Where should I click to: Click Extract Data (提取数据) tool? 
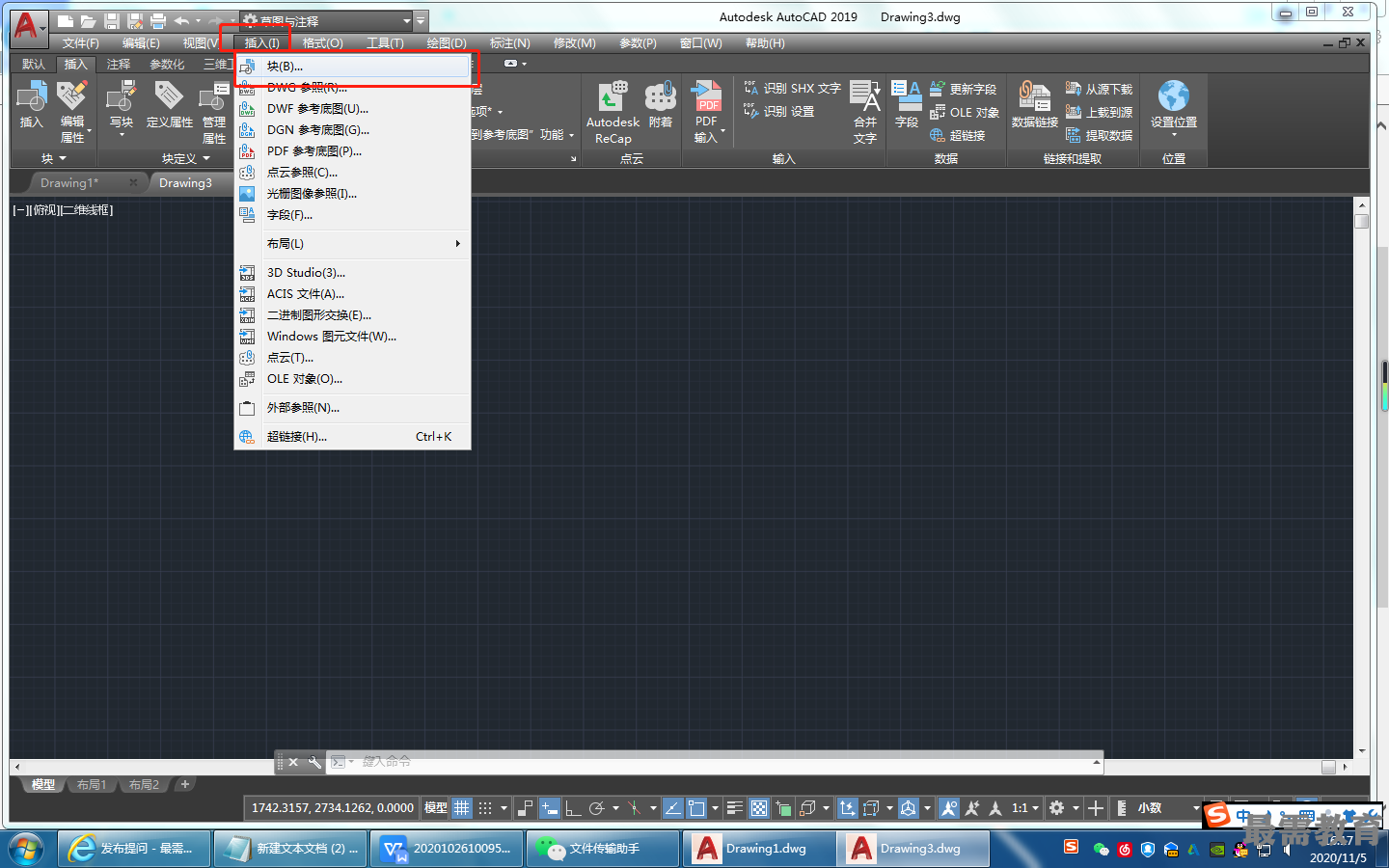coord(1099,135)
